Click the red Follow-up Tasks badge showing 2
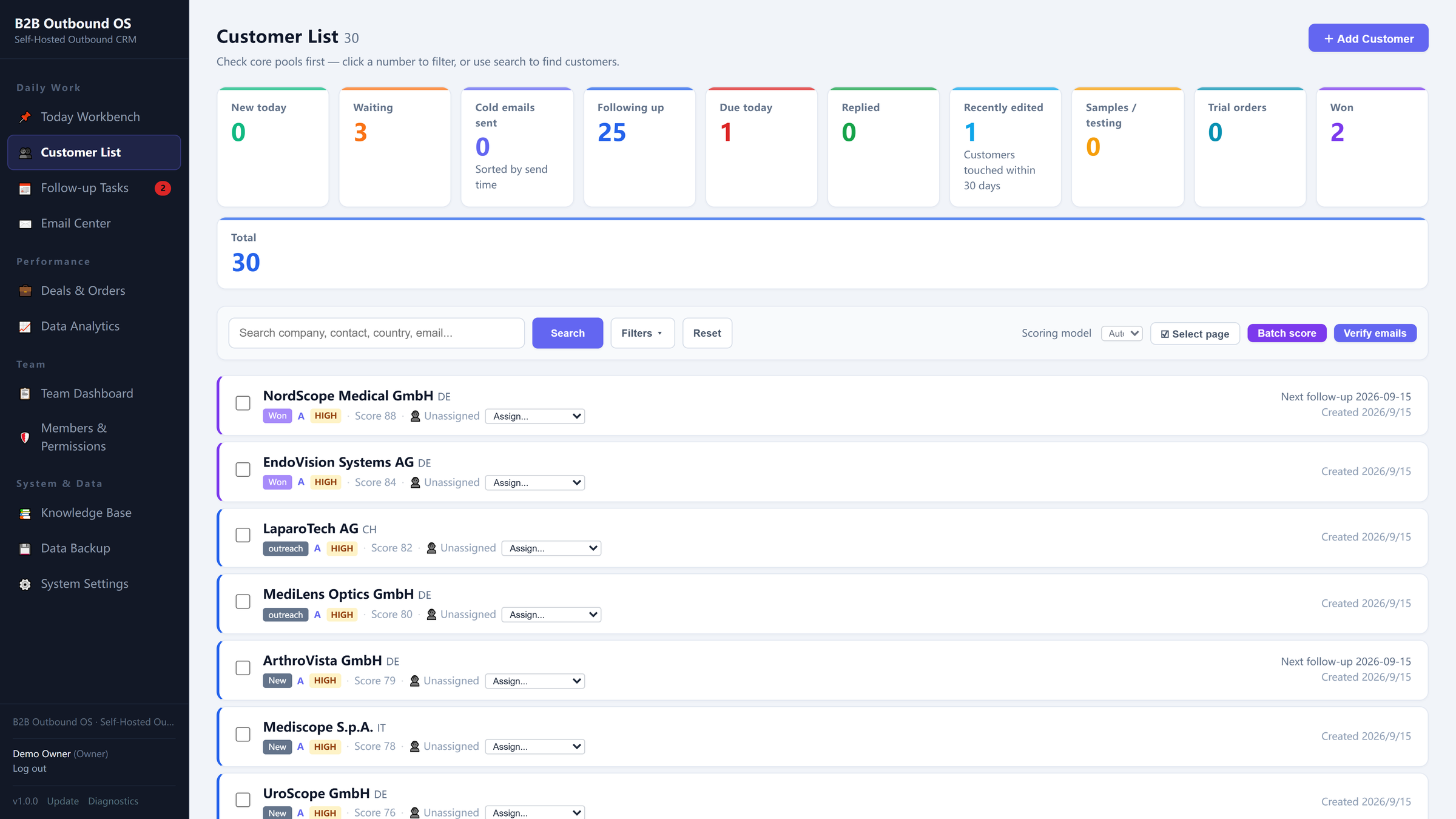Image resolution: width=1456 pixels, height=819 pixels. click(163, 188)
